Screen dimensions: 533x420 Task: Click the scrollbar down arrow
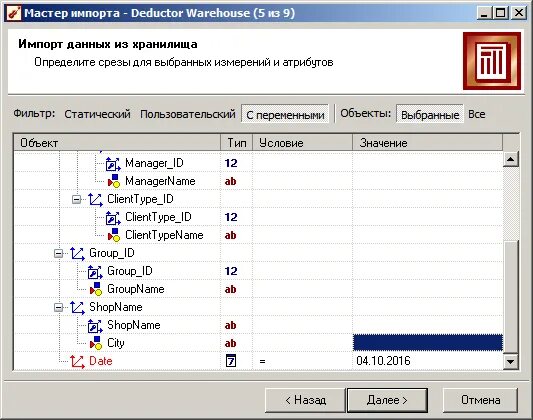511,362
